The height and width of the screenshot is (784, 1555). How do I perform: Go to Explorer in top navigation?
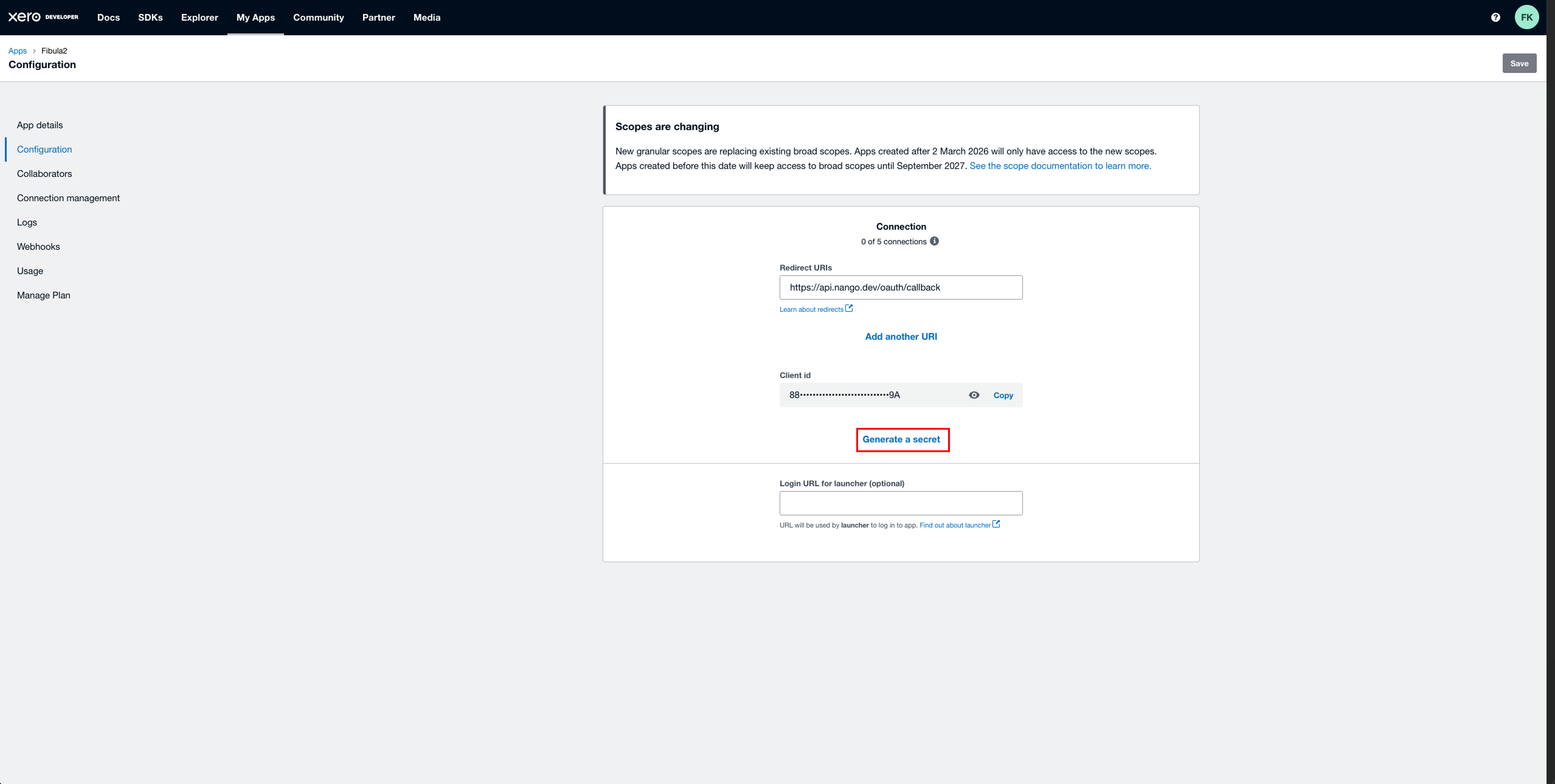tap(199, 18)
